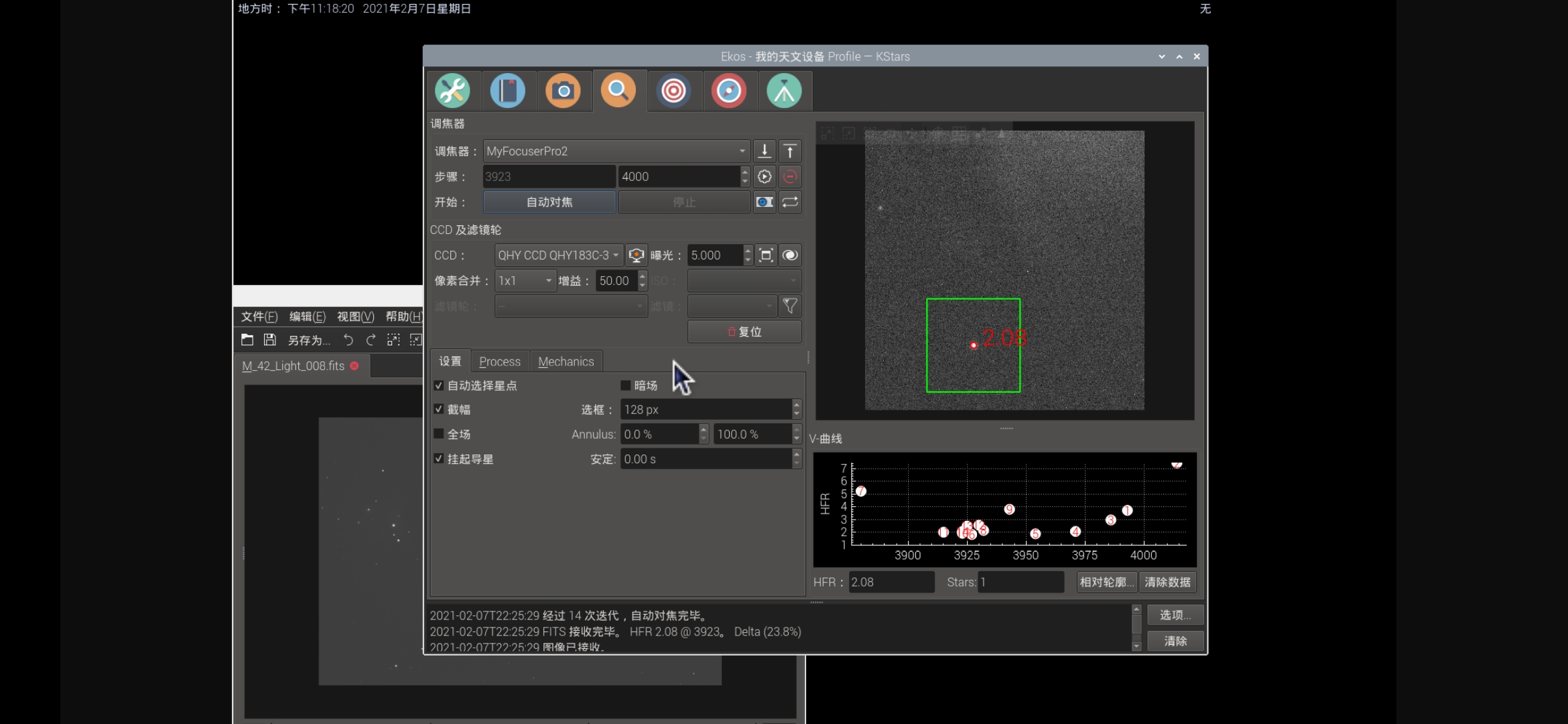Open the Focus module (magnifier icon)
Image resolution: width=1568 pixels, height=724 pixels.
(618, 90)
